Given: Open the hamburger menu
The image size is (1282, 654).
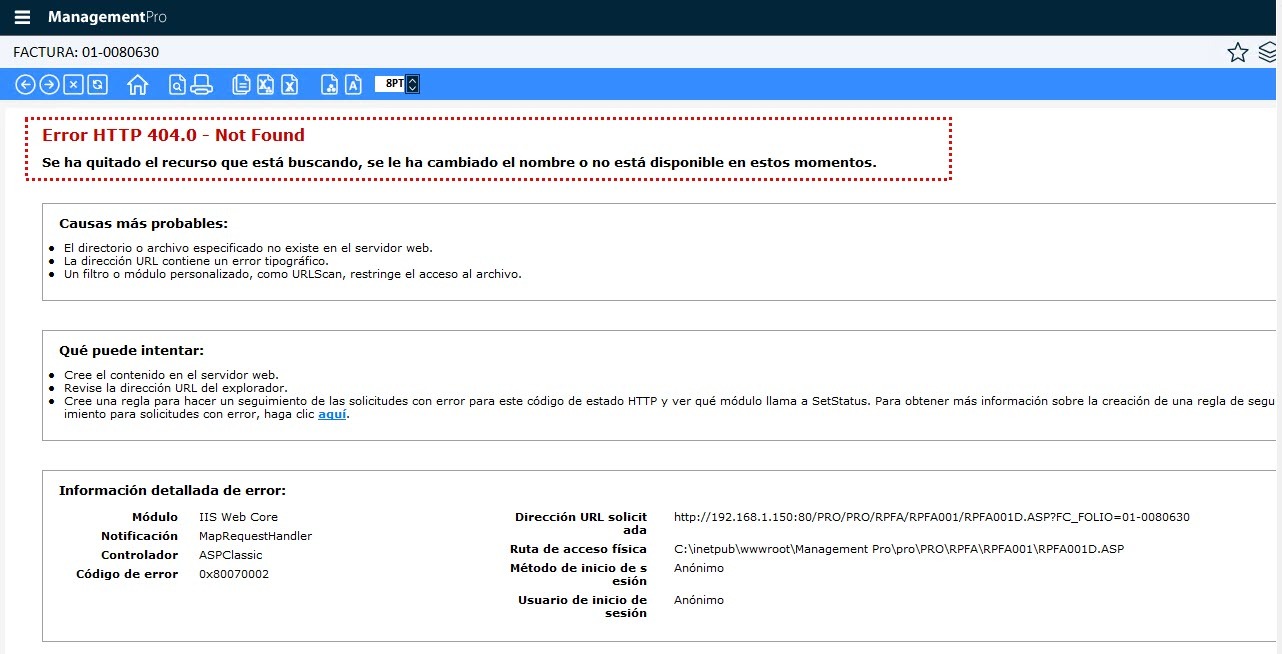Looking at the screenshot, I should tap(22, 17).
